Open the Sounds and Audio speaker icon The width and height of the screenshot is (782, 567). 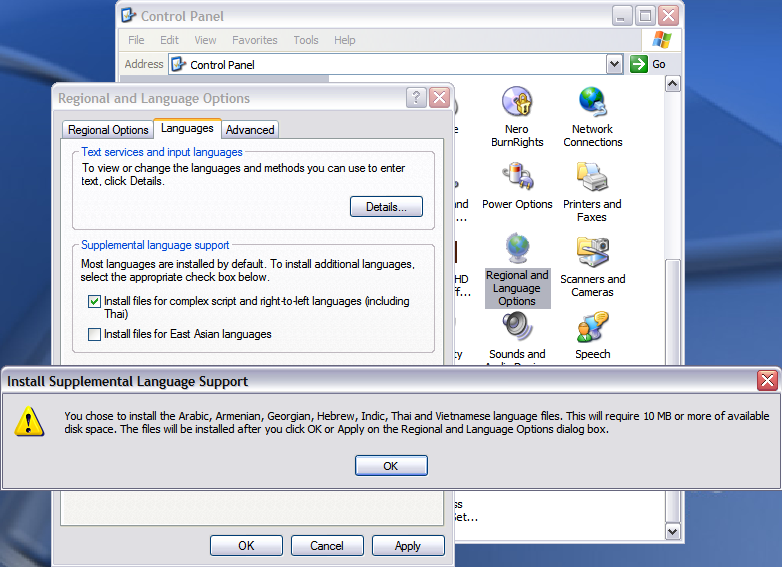pos(517,327)
